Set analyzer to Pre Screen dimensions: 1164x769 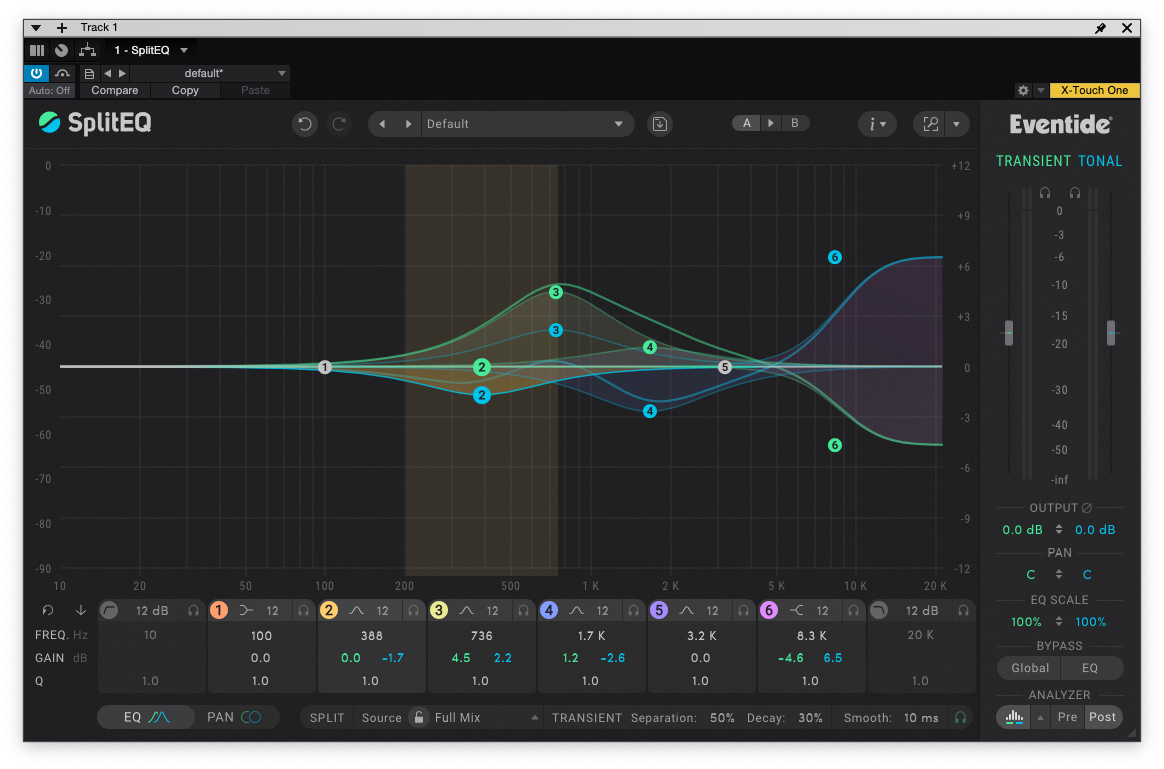[1067, 717]
